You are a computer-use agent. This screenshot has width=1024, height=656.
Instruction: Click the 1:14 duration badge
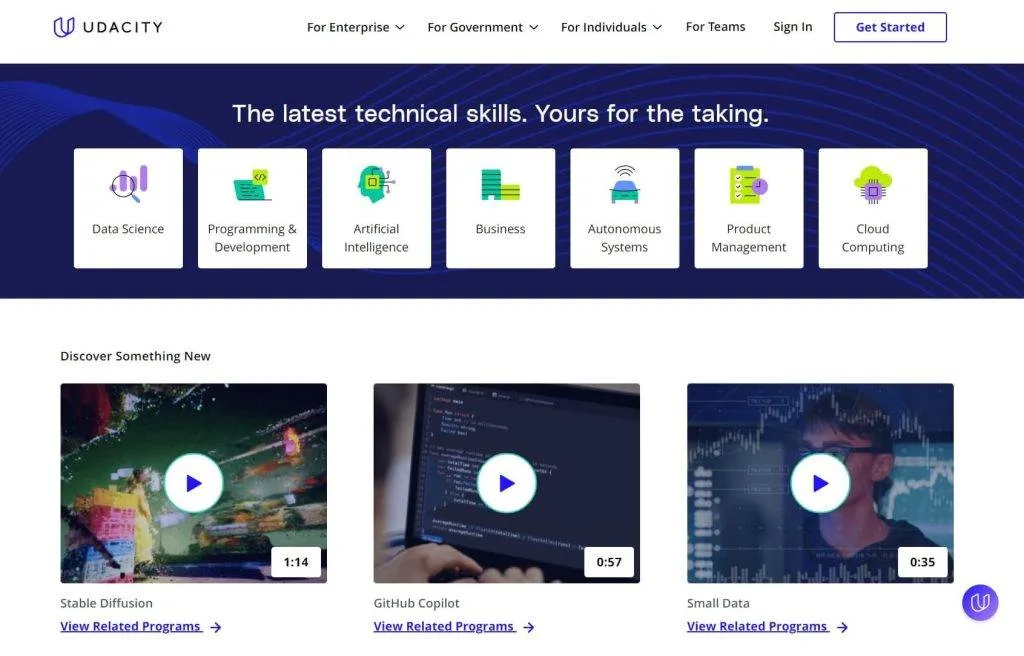click(x=296, y=562)
